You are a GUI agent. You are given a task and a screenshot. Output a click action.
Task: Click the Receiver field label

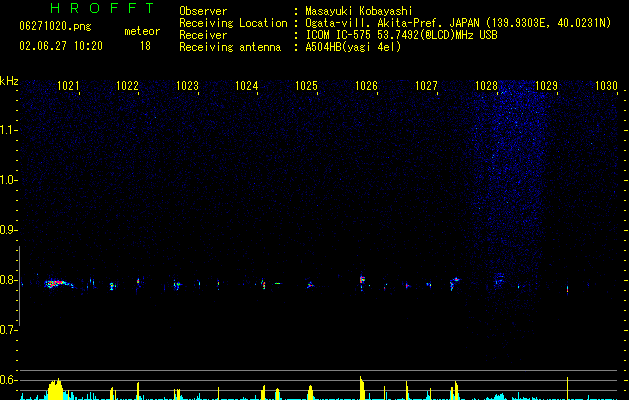tap(203, 35)
